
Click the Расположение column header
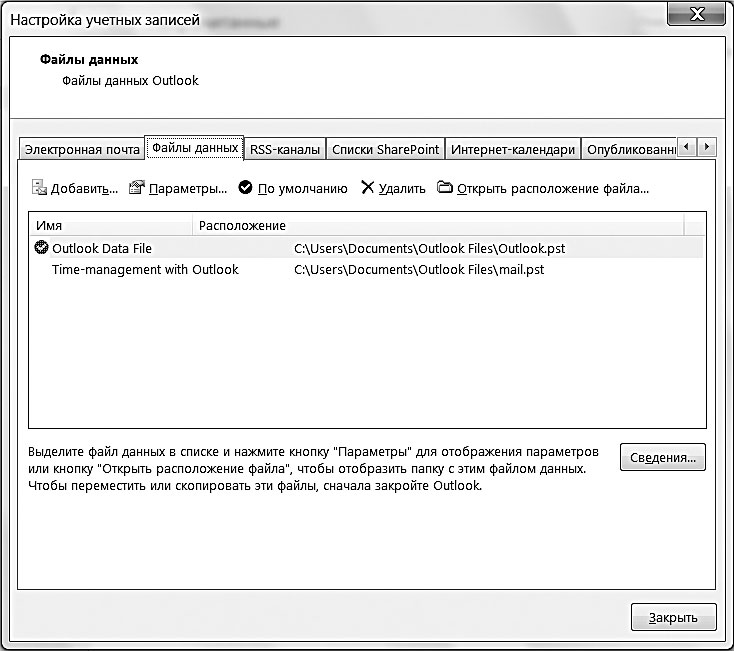coord(438,225)
